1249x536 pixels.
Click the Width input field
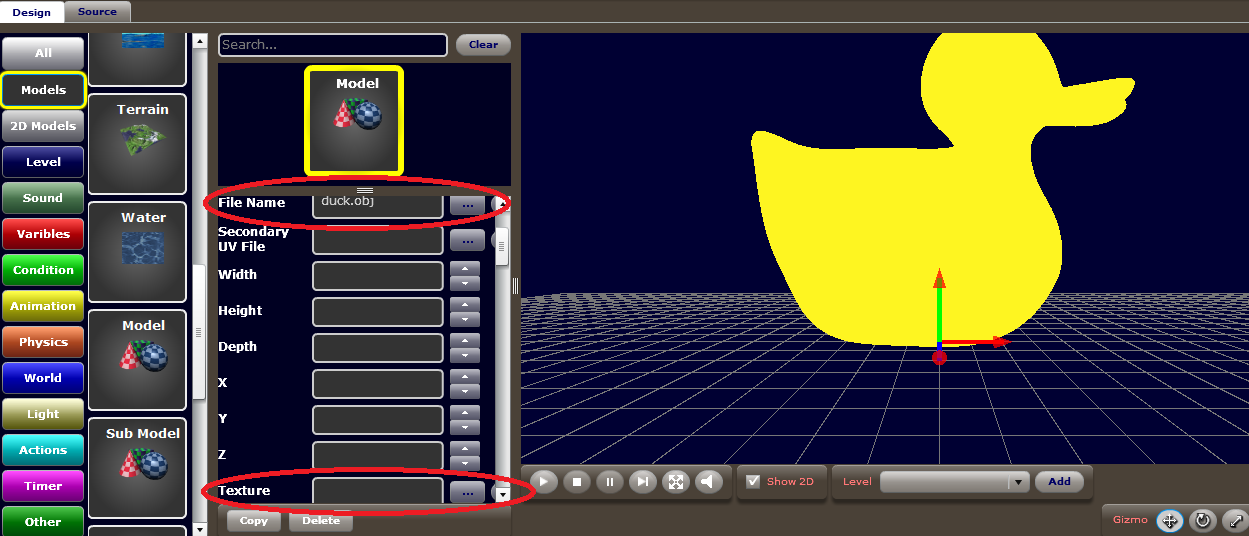coord(378,276)
